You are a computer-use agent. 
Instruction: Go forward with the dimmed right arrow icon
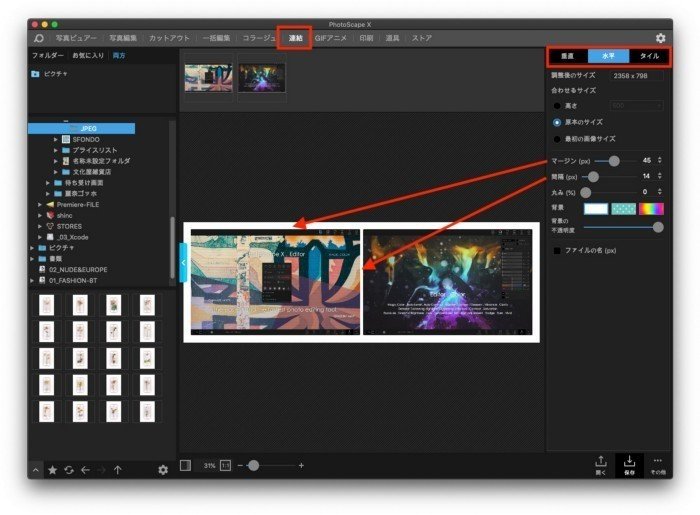101,470
